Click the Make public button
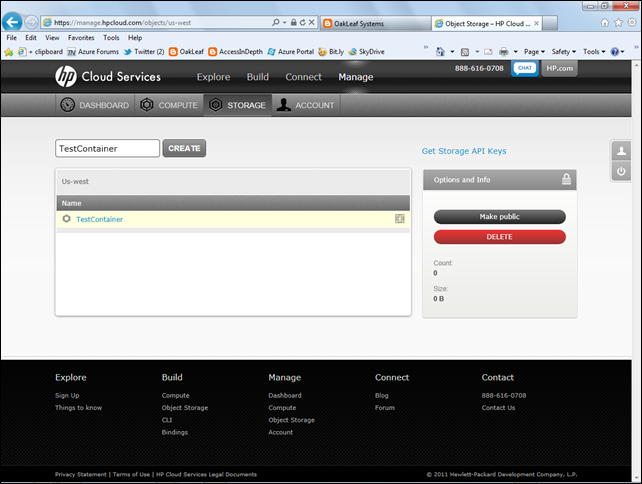Viewport: 642px width, 484px height. [500, 217]
